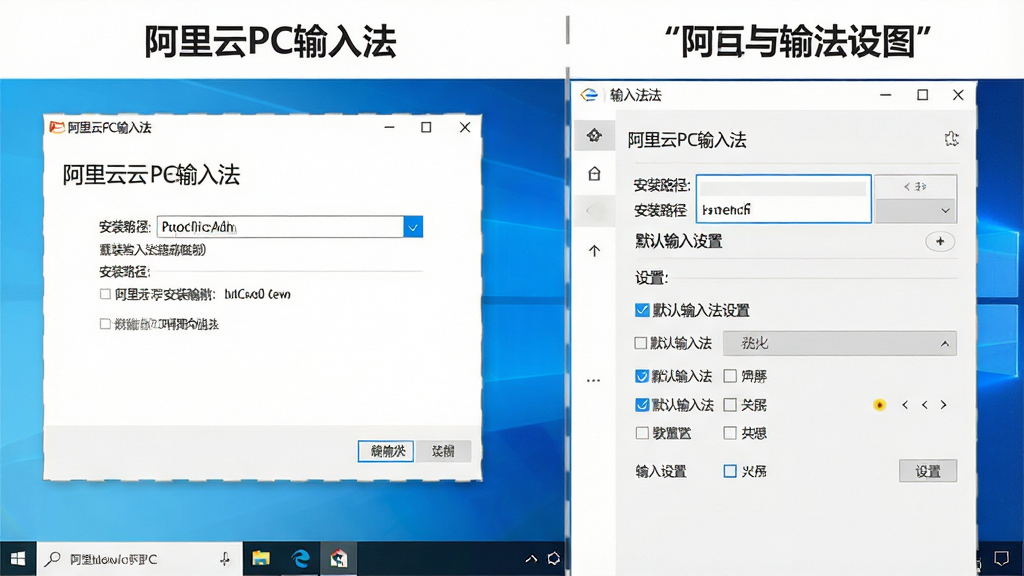
Task: Uncheck the 默认输入法设置 checkbox
Action: (642, 310)
